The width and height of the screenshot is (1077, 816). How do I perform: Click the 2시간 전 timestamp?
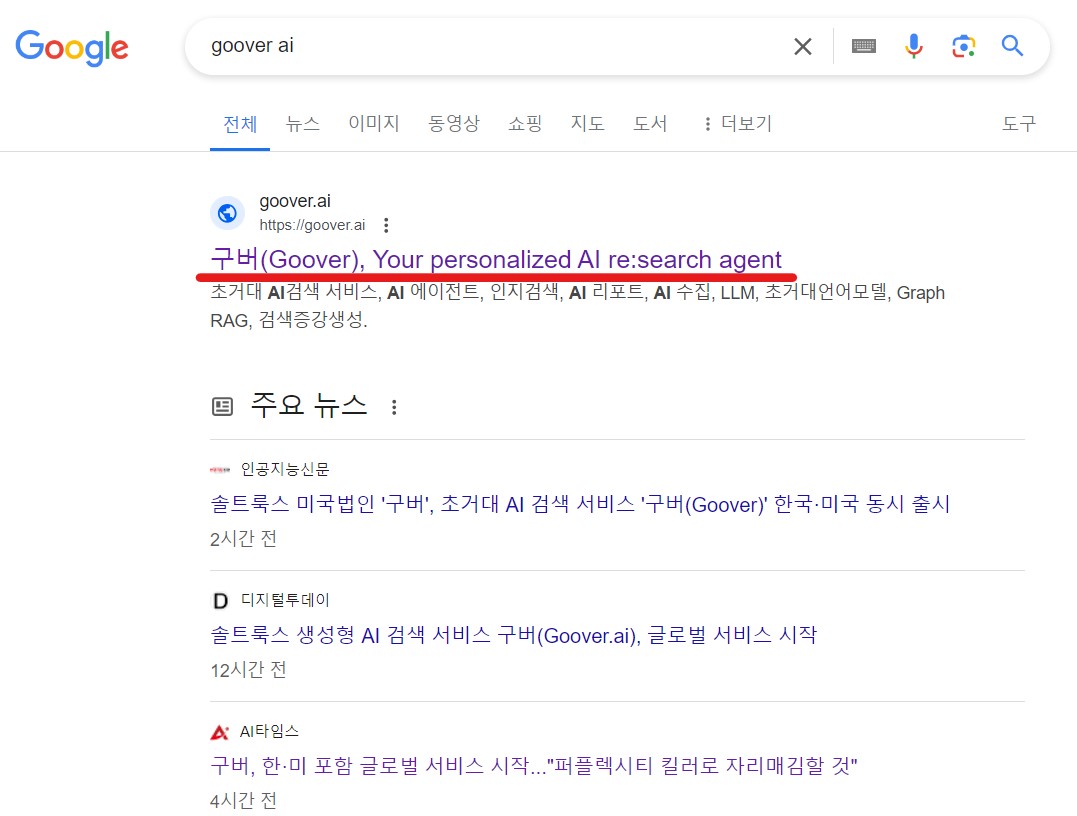click(243, 539)
